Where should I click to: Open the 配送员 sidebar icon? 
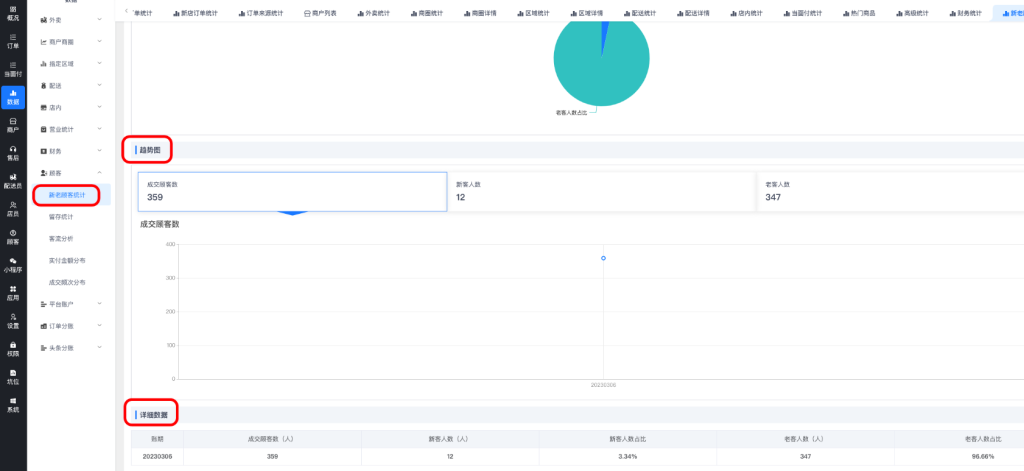(x=12, y=181)
